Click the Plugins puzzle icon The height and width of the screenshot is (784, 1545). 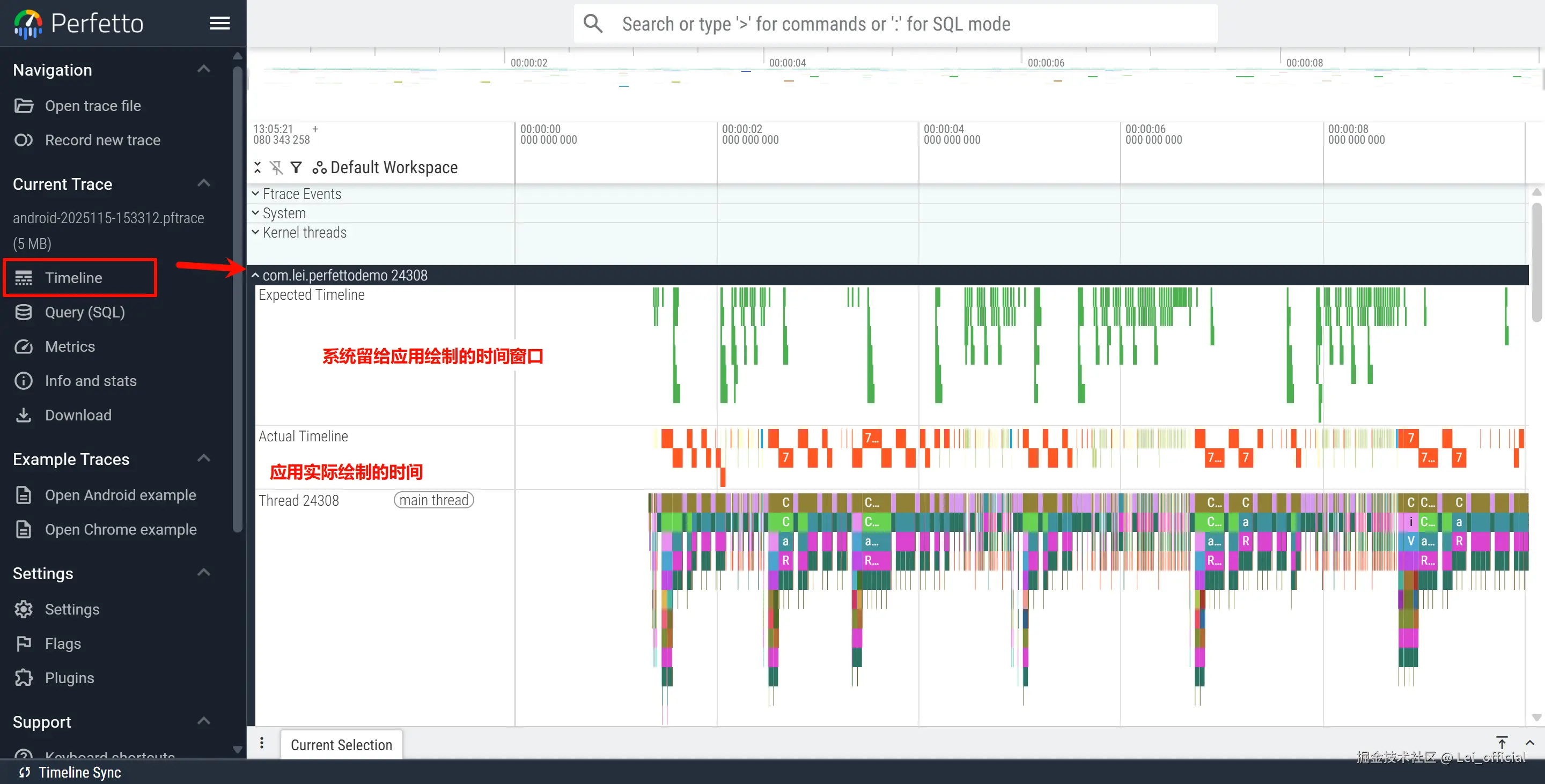tap(24, 677)
